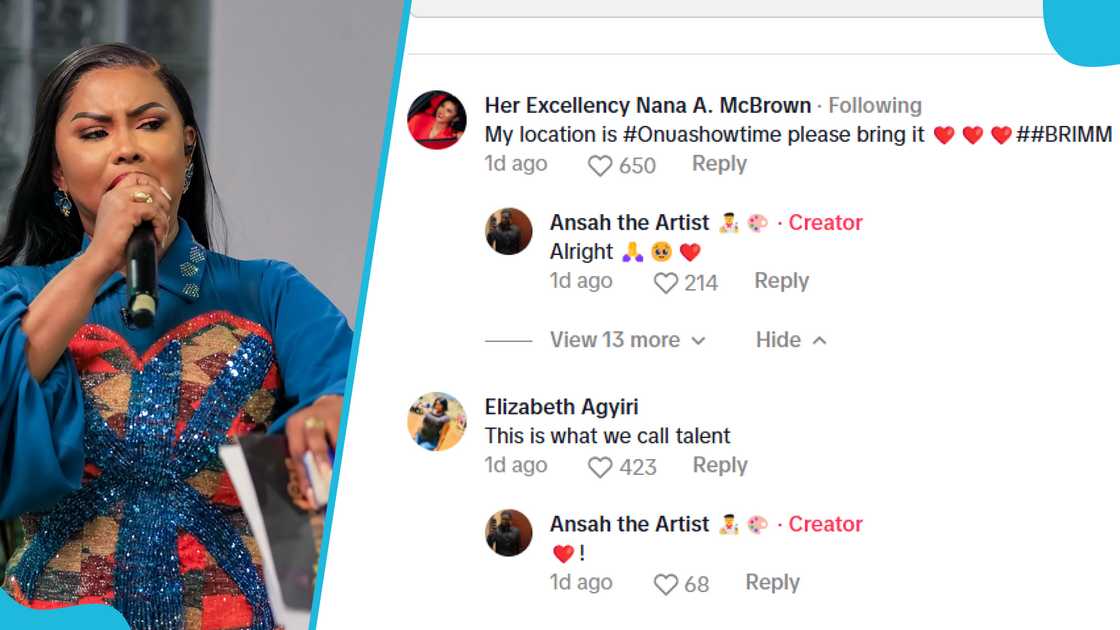Reply to Elizabeth Agyiri's comment
Viewport: 1120px width, 630px height.
pyautogui.click(x=719, y=465)
